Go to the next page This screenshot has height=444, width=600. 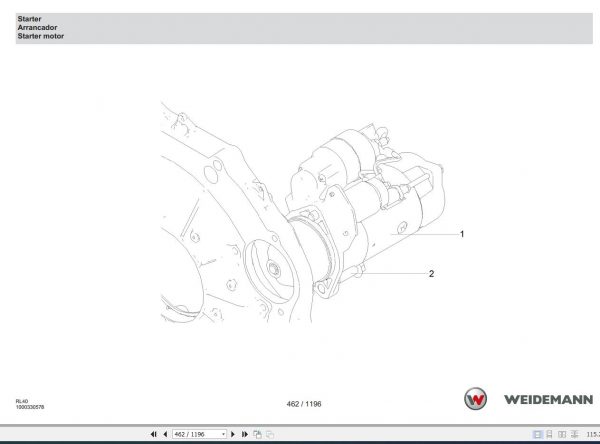pos(233,434)
